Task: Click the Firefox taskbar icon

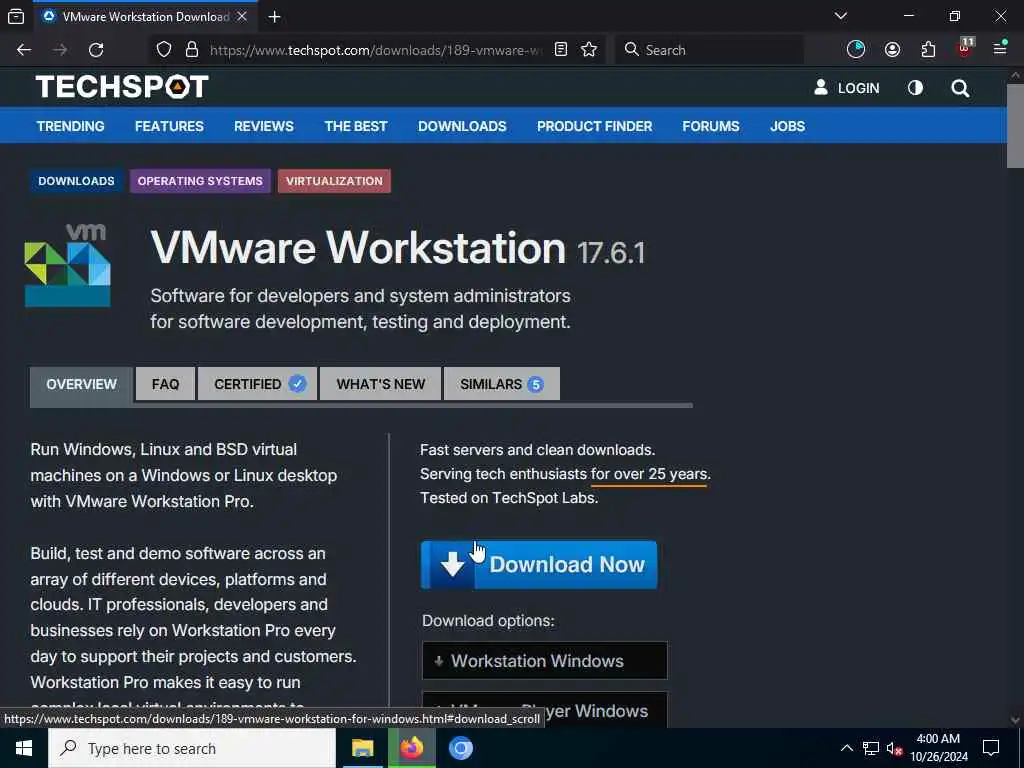Action: pos(411,748)
